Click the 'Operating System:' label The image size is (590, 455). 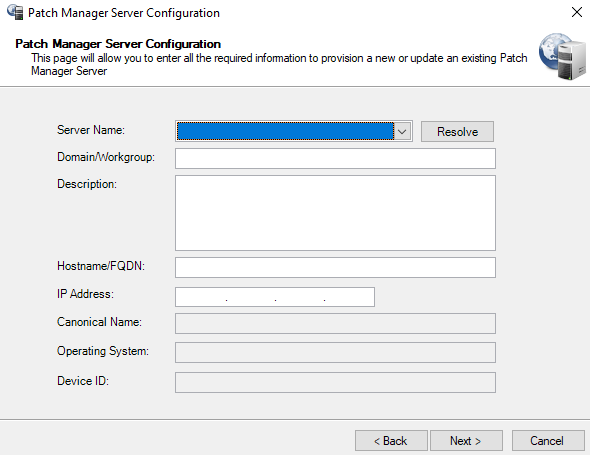pos(103,351)
